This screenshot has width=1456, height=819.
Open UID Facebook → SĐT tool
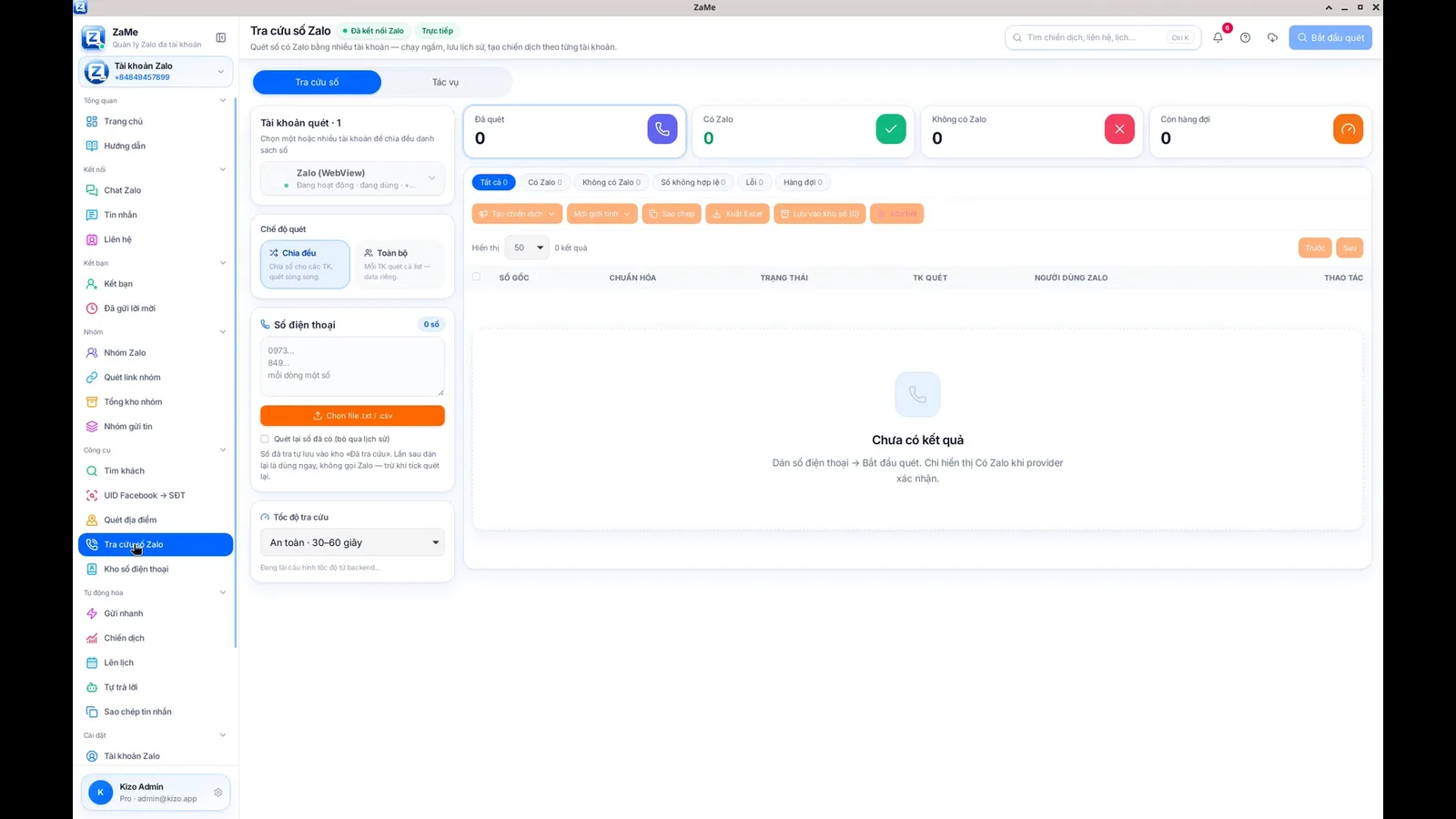coord(156,495)
